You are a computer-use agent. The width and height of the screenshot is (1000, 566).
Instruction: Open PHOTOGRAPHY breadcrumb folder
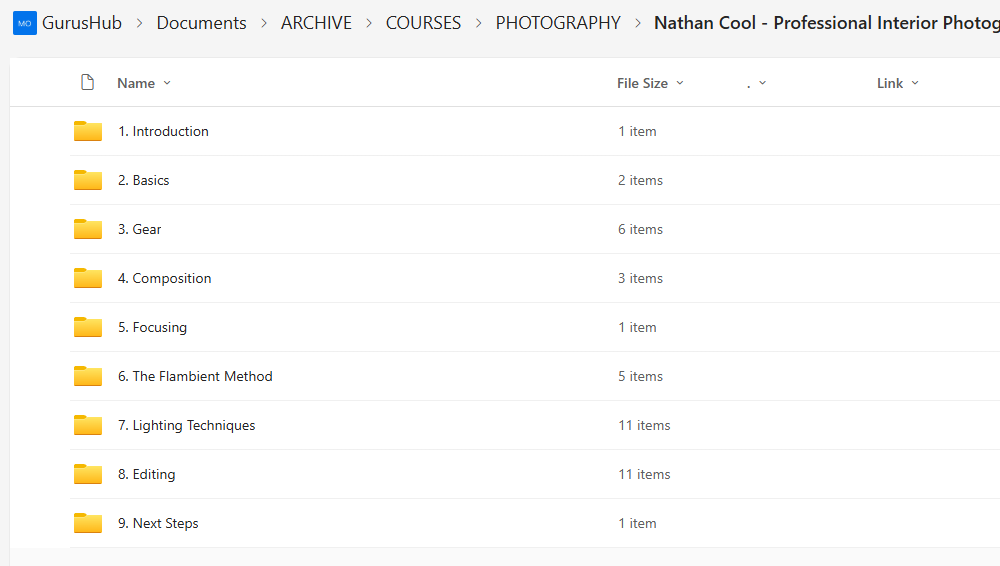(x=558, y=23)
